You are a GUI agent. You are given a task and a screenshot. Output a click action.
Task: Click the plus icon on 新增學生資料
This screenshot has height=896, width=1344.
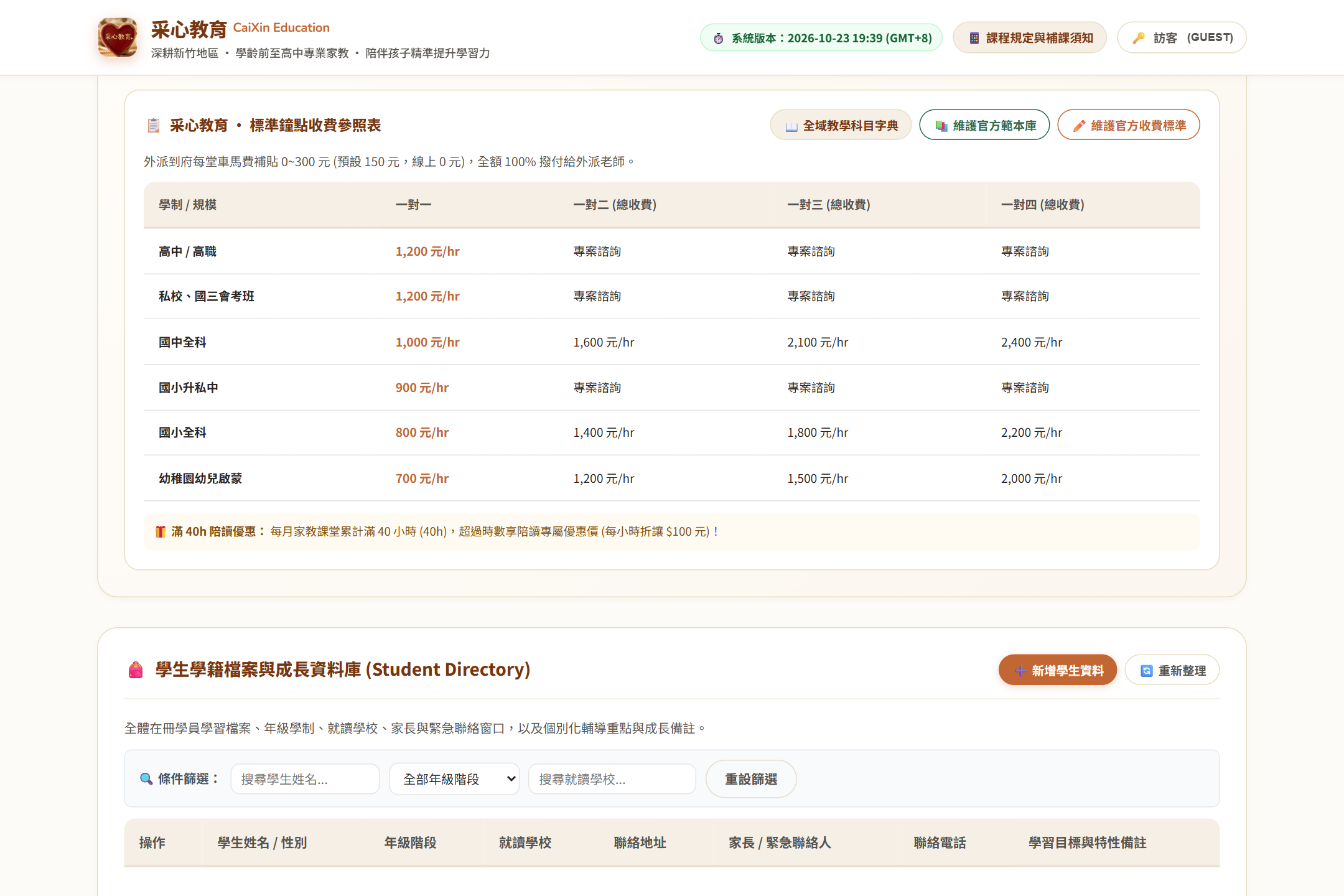[x=1020, y=671]
